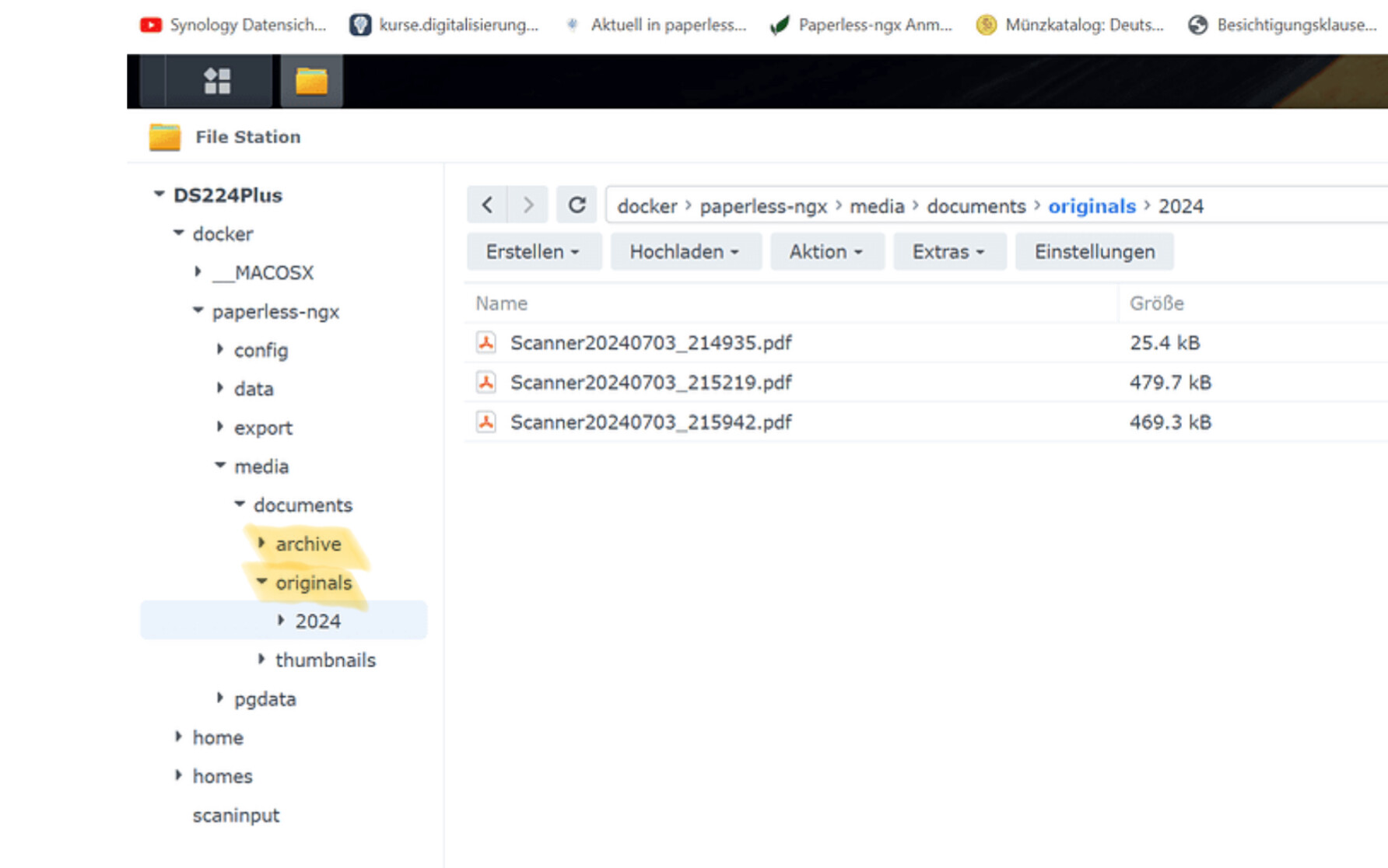Expand the config folder arrow
Image resolution: width=1388 pixels, height=868 pixels.
click(219, 349)
